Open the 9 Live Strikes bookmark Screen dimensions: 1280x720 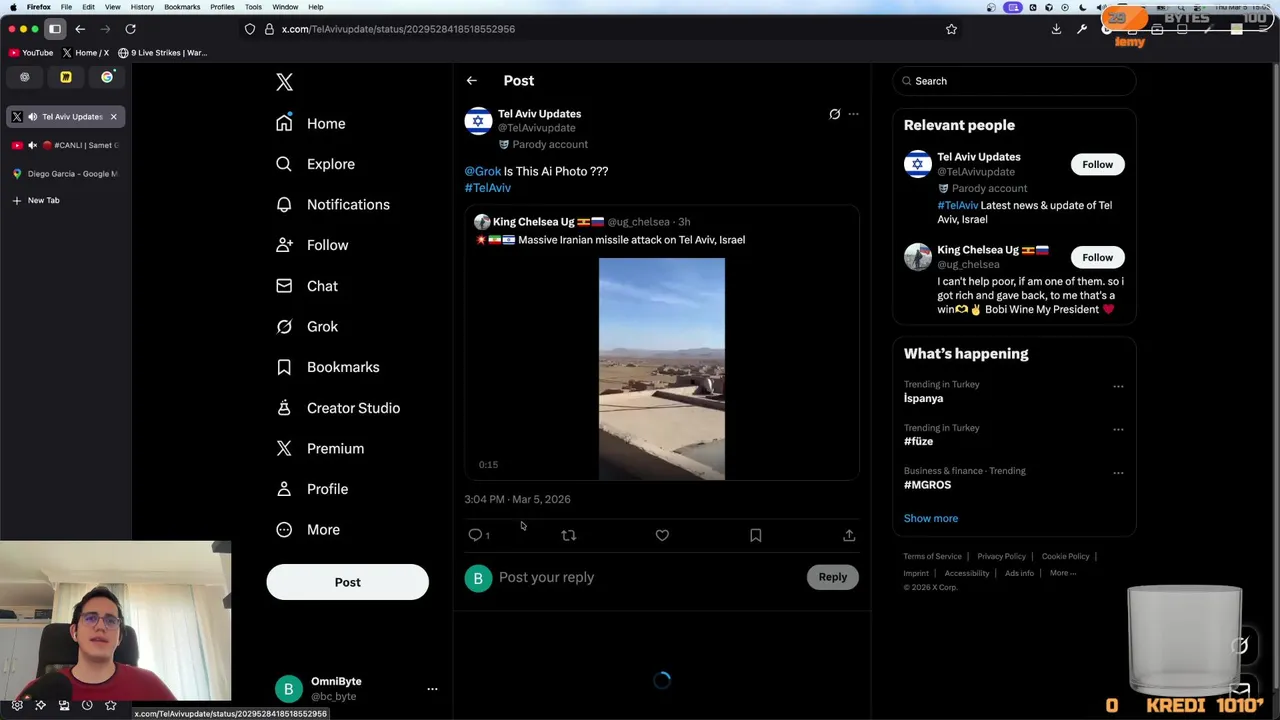pos(162,52)
